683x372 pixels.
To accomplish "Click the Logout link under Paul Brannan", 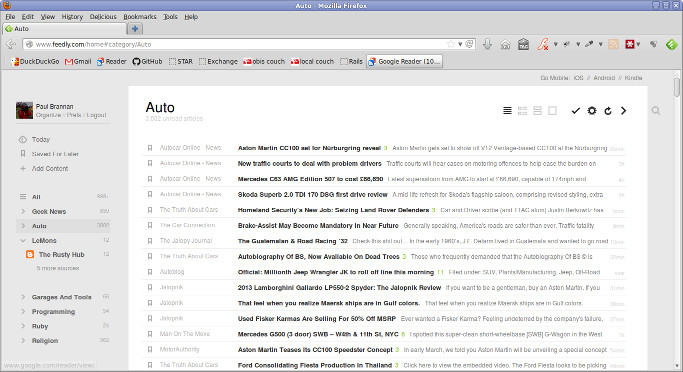I will click(96, 115).
